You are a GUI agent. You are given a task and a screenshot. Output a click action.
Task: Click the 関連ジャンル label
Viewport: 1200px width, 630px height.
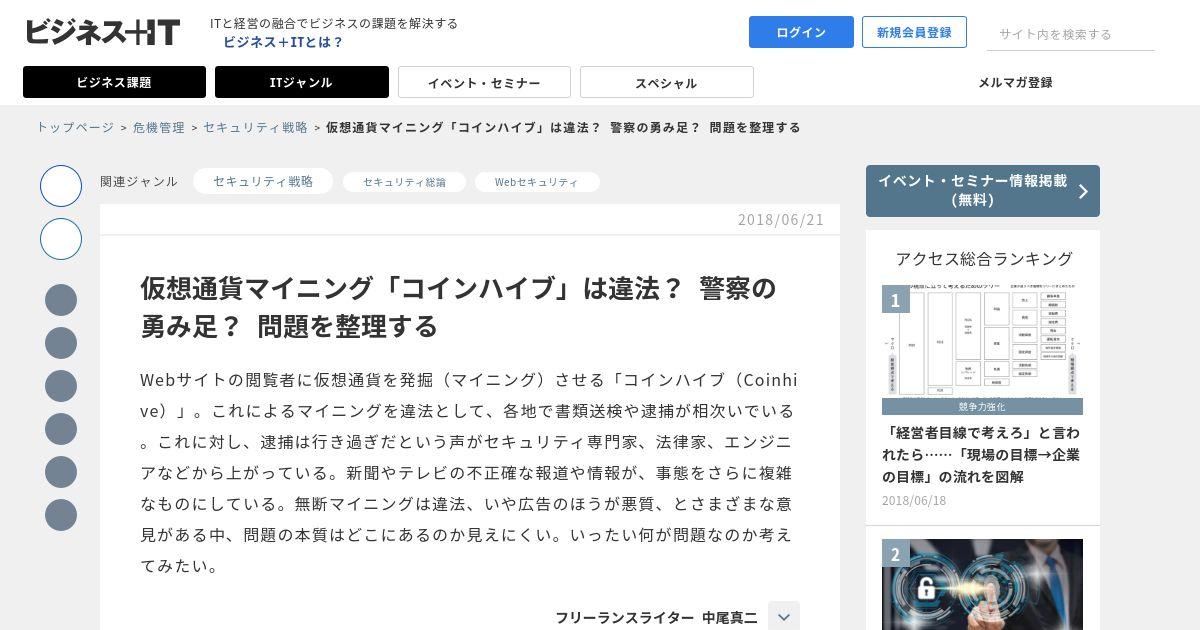pos(139,181)
